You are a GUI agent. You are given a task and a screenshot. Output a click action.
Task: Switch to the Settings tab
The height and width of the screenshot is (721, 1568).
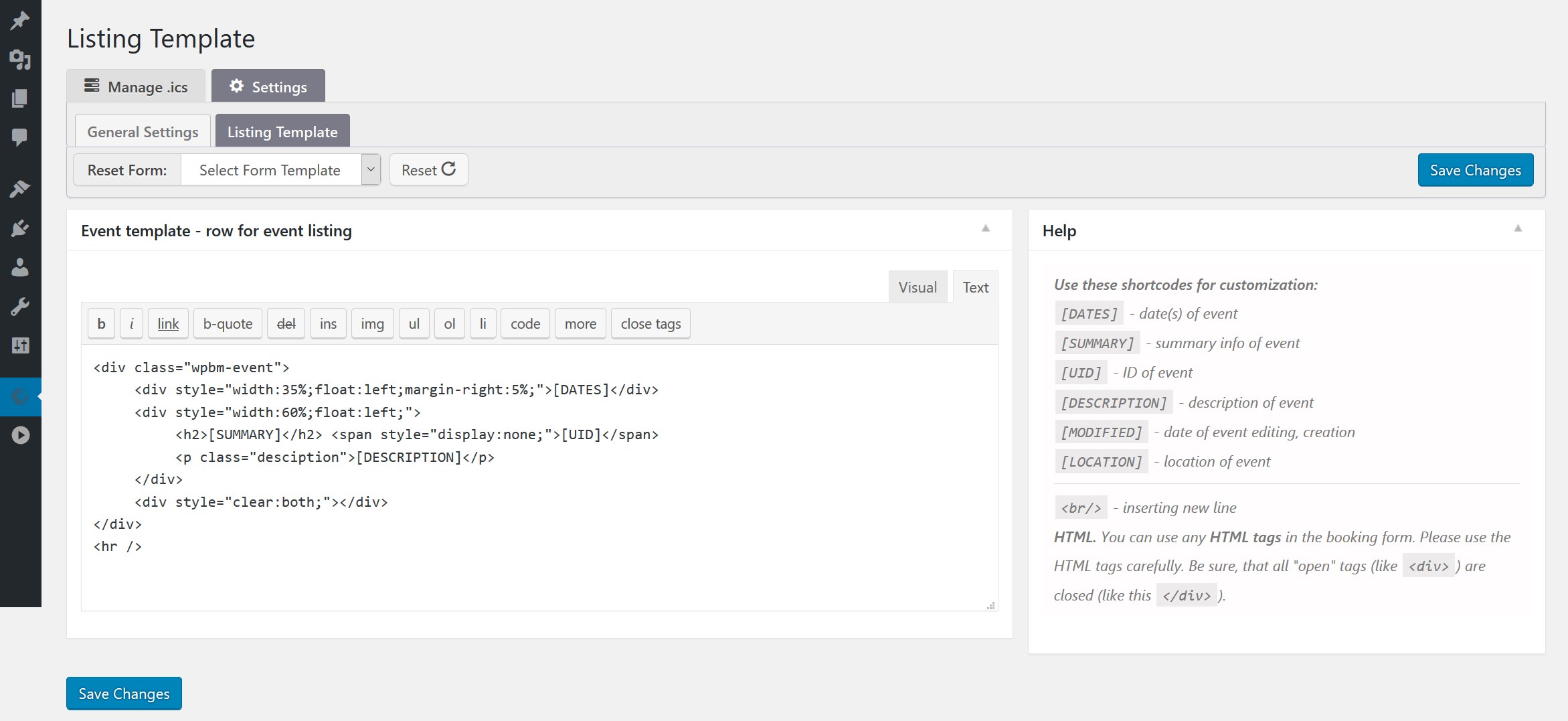tap(268, 86)
